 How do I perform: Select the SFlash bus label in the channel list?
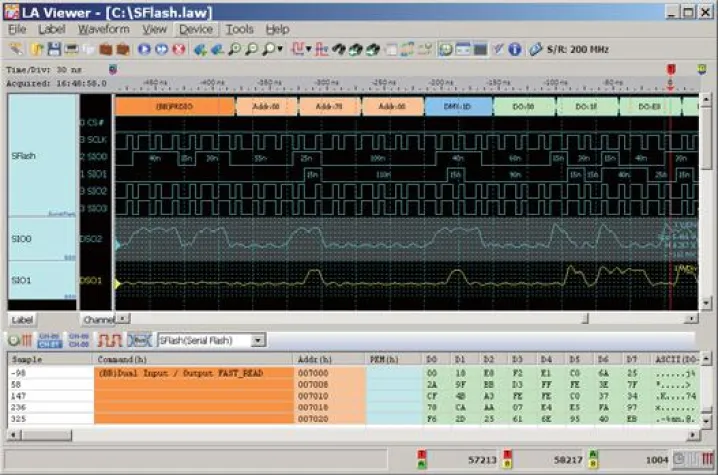click(24, 157)
